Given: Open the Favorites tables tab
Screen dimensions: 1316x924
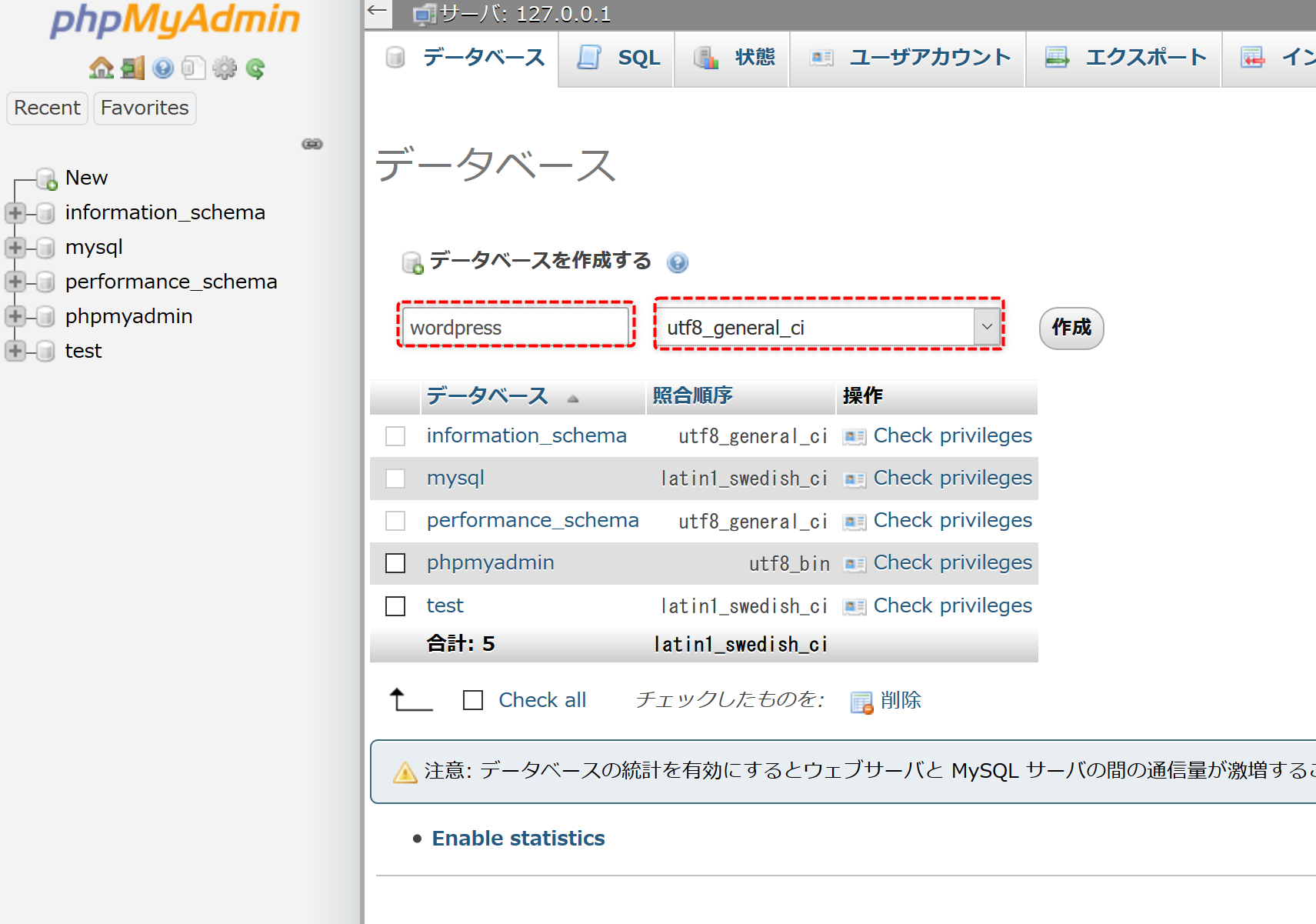Looking at the screenshot, I should 145,108.
